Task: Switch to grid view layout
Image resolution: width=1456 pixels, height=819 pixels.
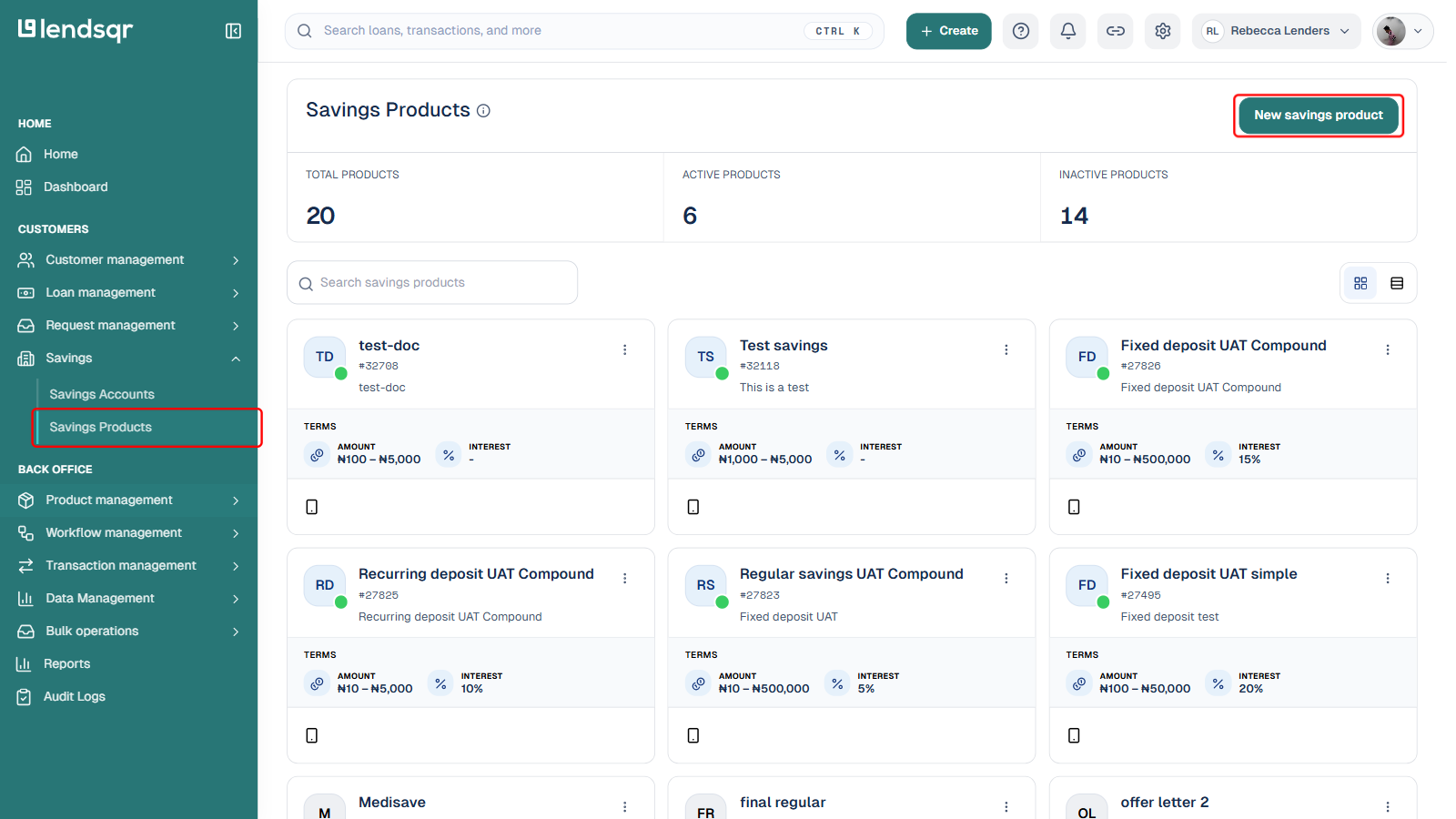Action: (x=1360, y=284)
